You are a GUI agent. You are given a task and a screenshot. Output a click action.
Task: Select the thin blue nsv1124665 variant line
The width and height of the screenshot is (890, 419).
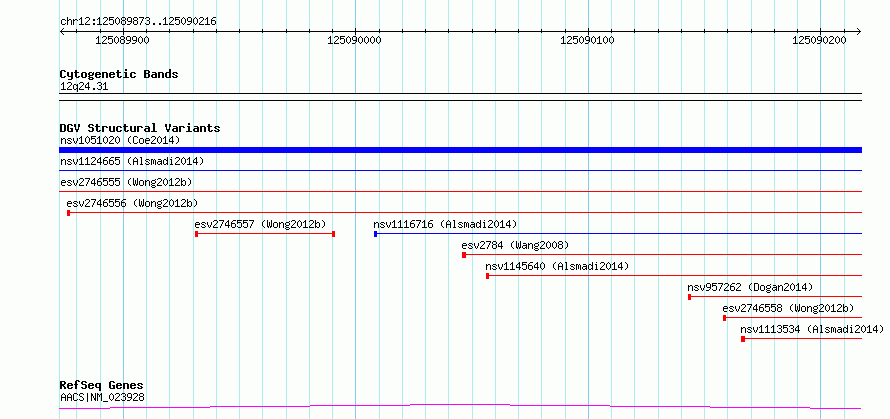[x=460, y=170]
